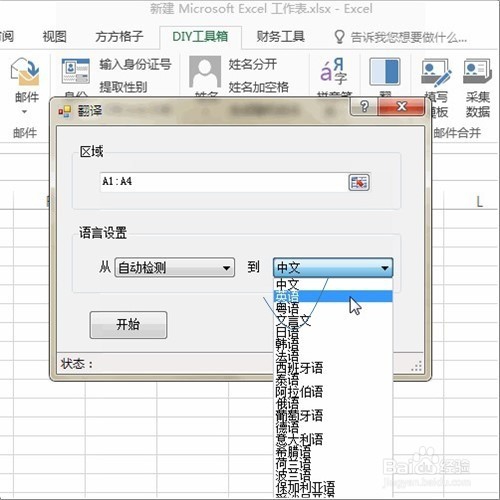The image size is (500, 500).
Task: Select 西班牙语 in the language list
Action: point(333,368)
